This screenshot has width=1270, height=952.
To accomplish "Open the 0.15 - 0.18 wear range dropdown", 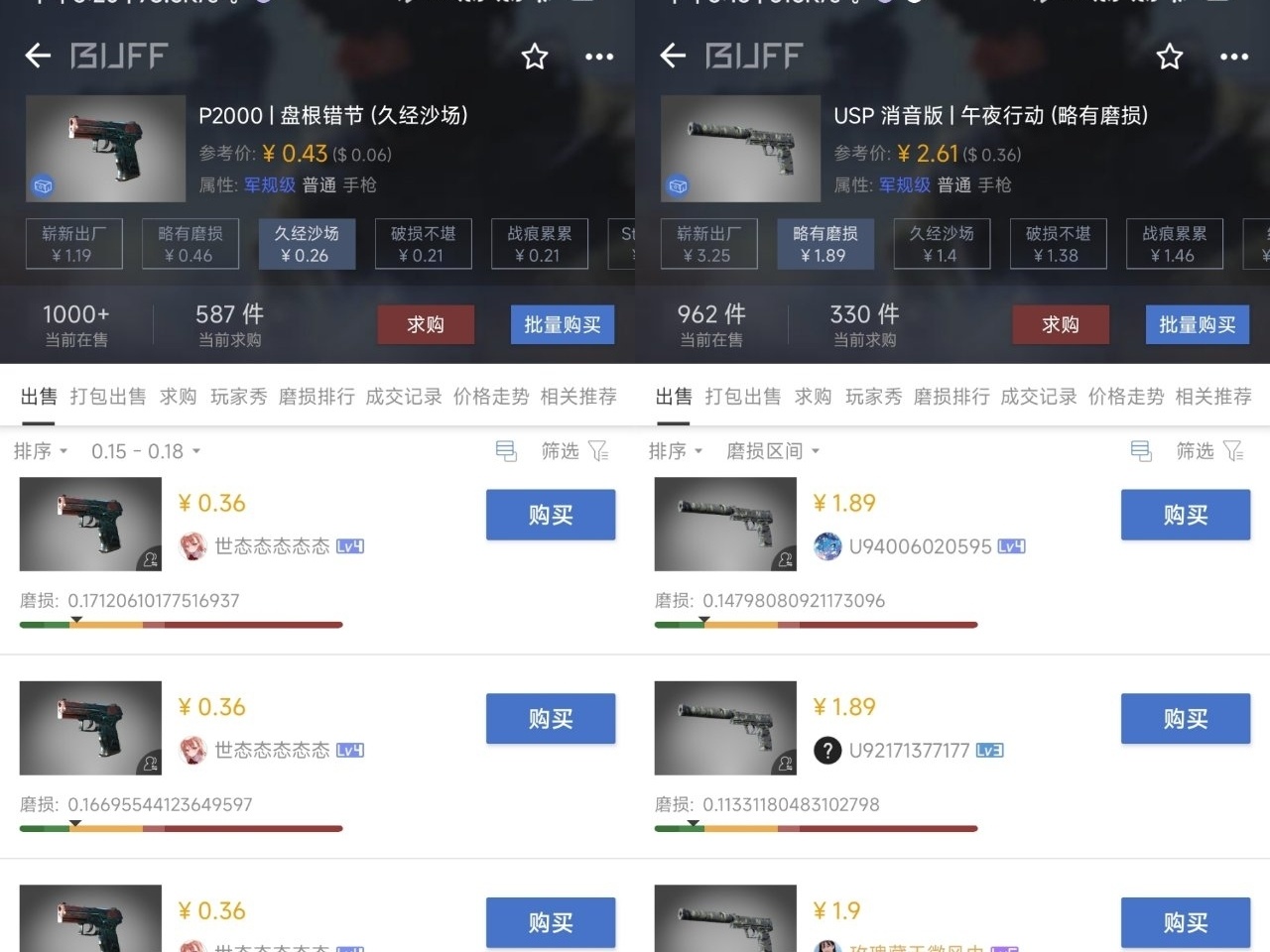I will coord(146,451).
